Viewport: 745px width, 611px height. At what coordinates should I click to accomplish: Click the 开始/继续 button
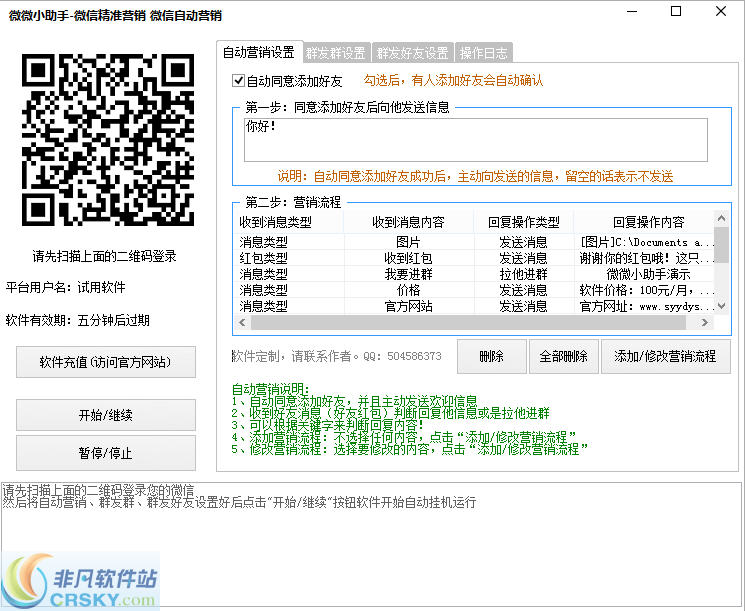pyautogui.click(x=105, y=415)
